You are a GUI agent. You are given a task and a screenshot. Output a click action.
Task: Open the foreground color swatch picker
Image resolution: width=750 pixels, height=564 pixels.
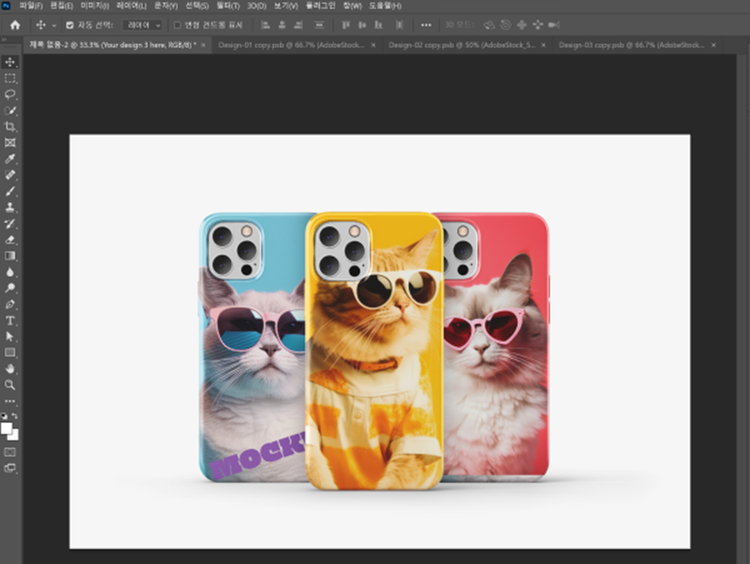click(6, 428)
